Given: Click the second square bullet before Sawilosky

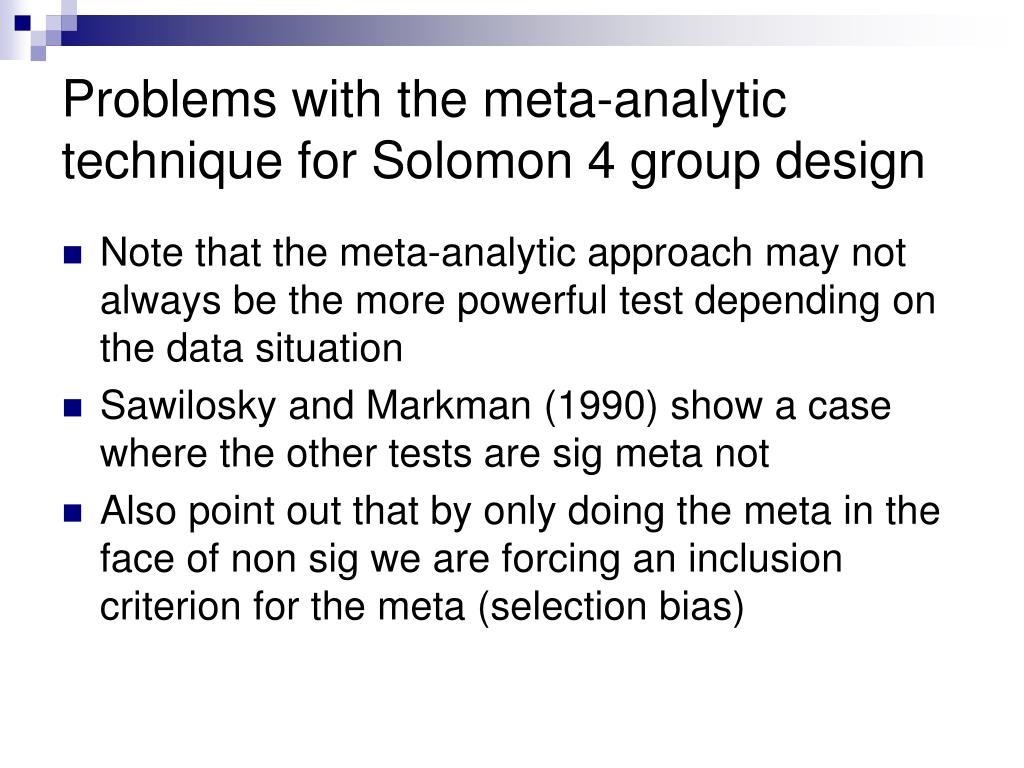Looking at the screenshot, I should pyautogui.click(x=73, y=408).
